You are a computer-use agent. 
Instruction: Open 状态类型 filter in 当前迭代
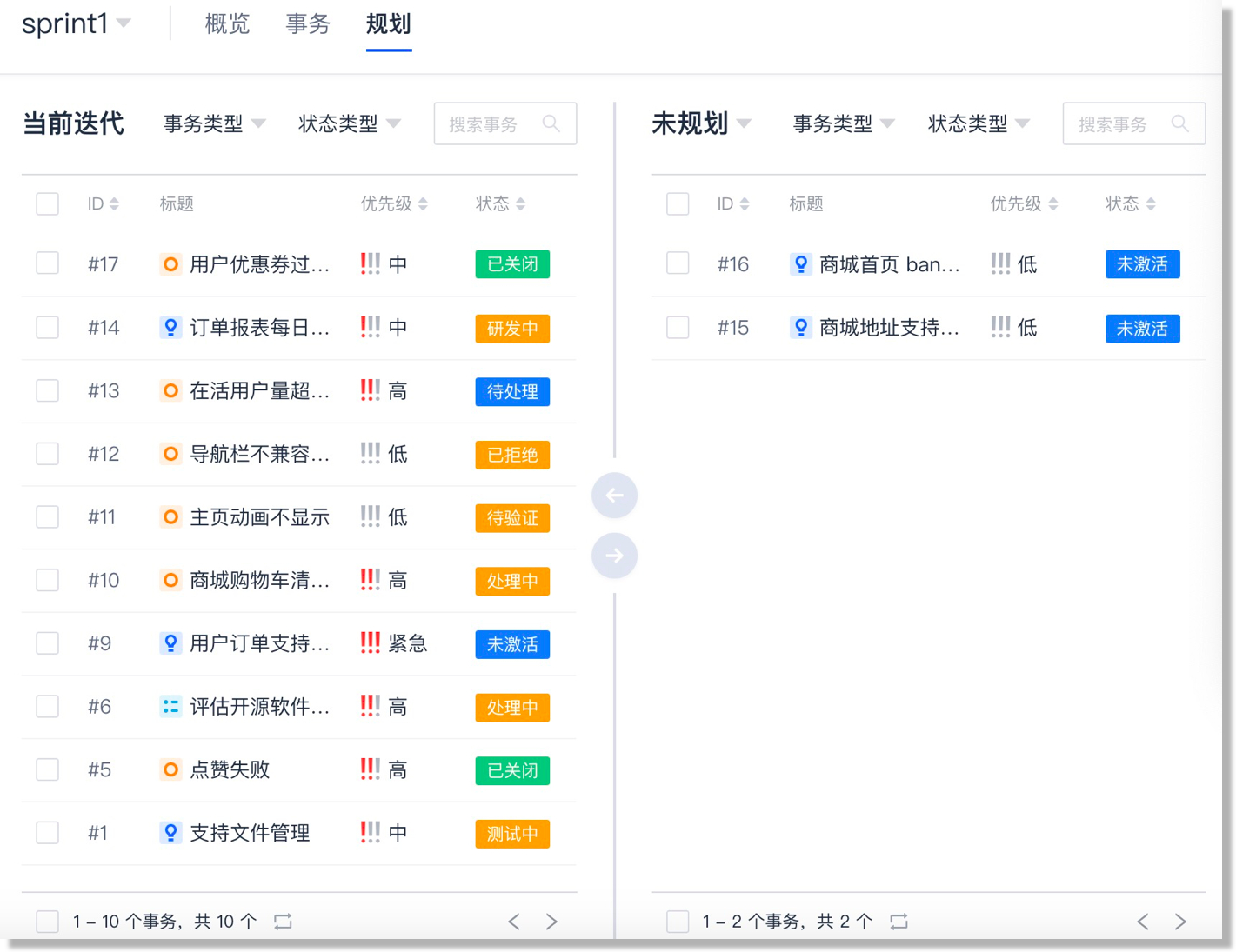pyautogui.click(x=350, y=123)
